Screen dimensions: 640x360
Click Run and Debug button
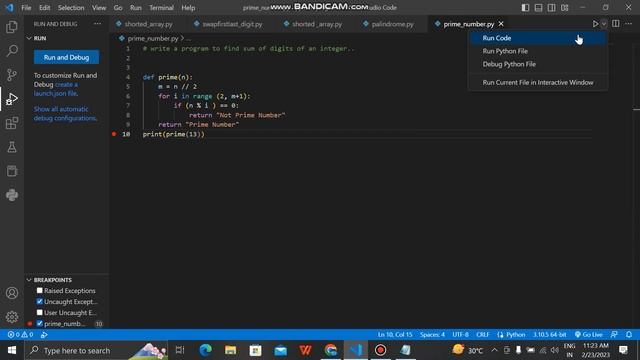coord(67,57)
